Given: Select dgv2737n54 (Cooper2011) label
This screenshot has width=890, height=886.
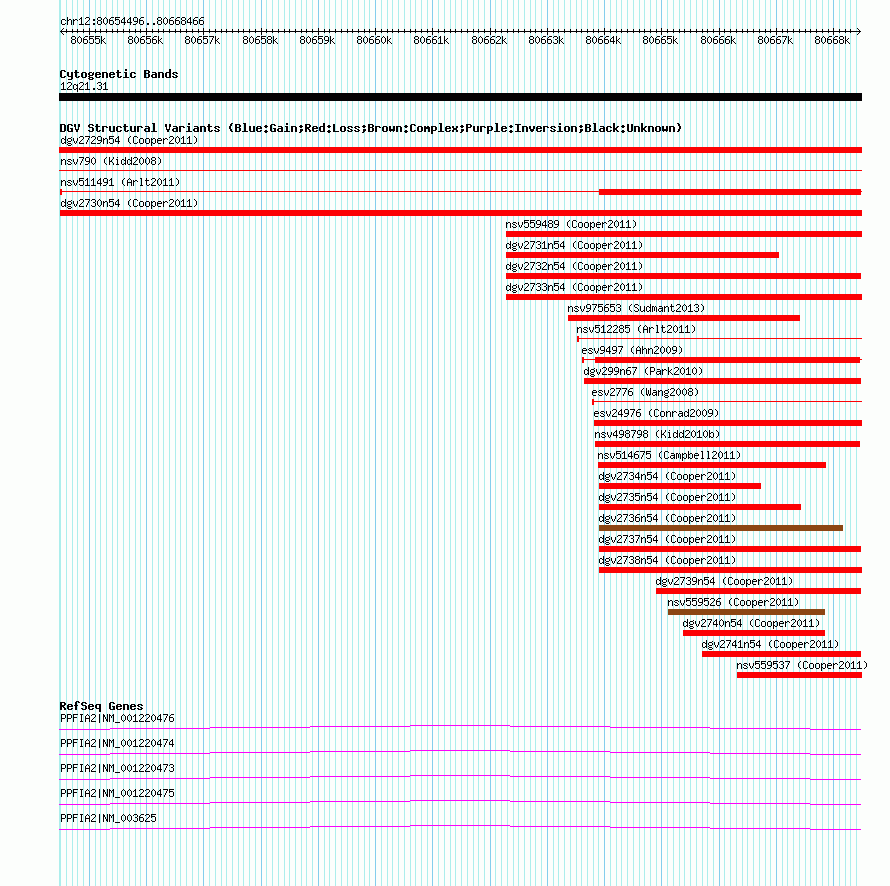Looking at the screenshot, I should coord(667,539).
